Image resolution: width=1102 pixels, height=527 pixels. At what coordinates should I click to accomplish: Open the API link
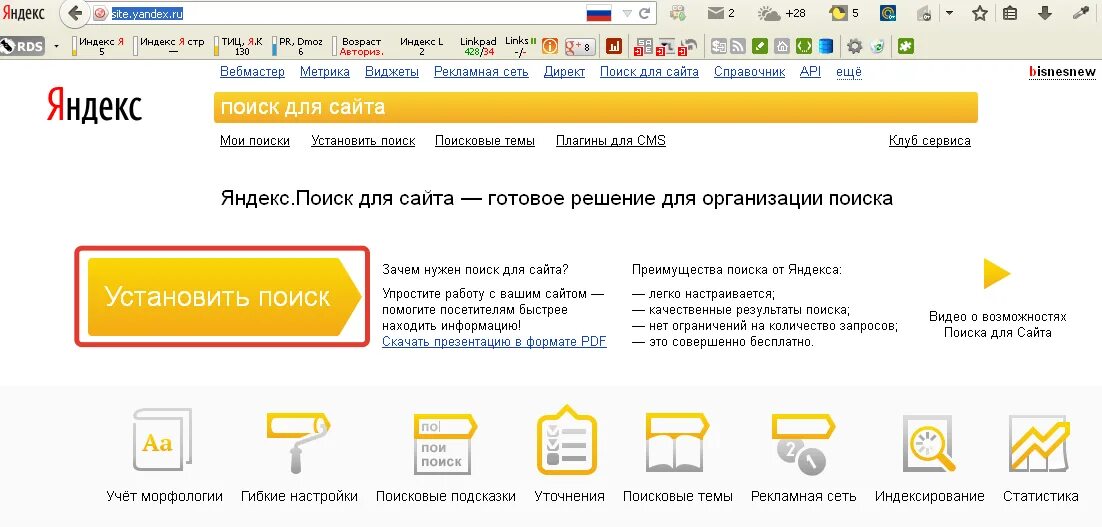click(810, 72)
